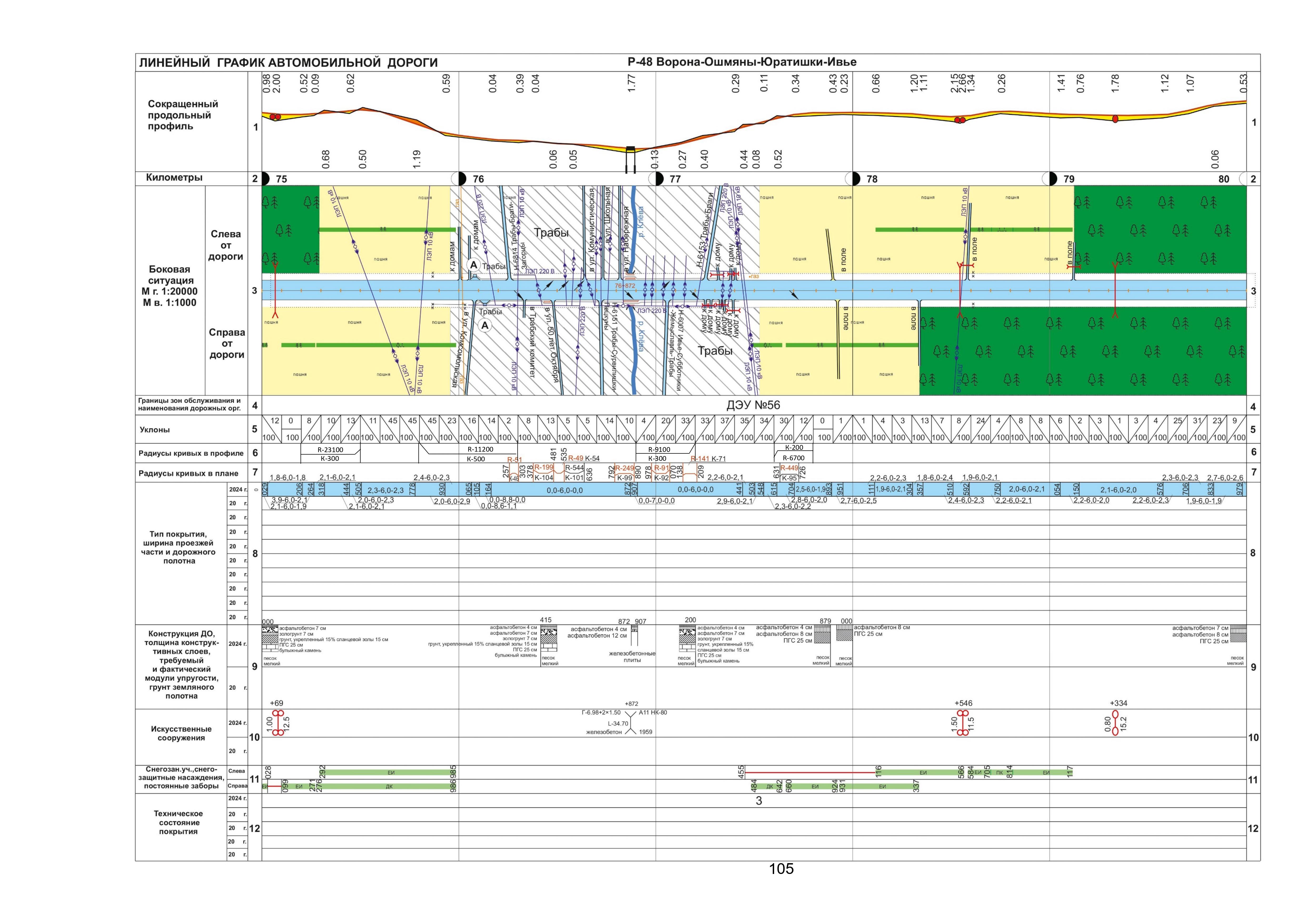Click the red culvert symbol under +69

278,723
